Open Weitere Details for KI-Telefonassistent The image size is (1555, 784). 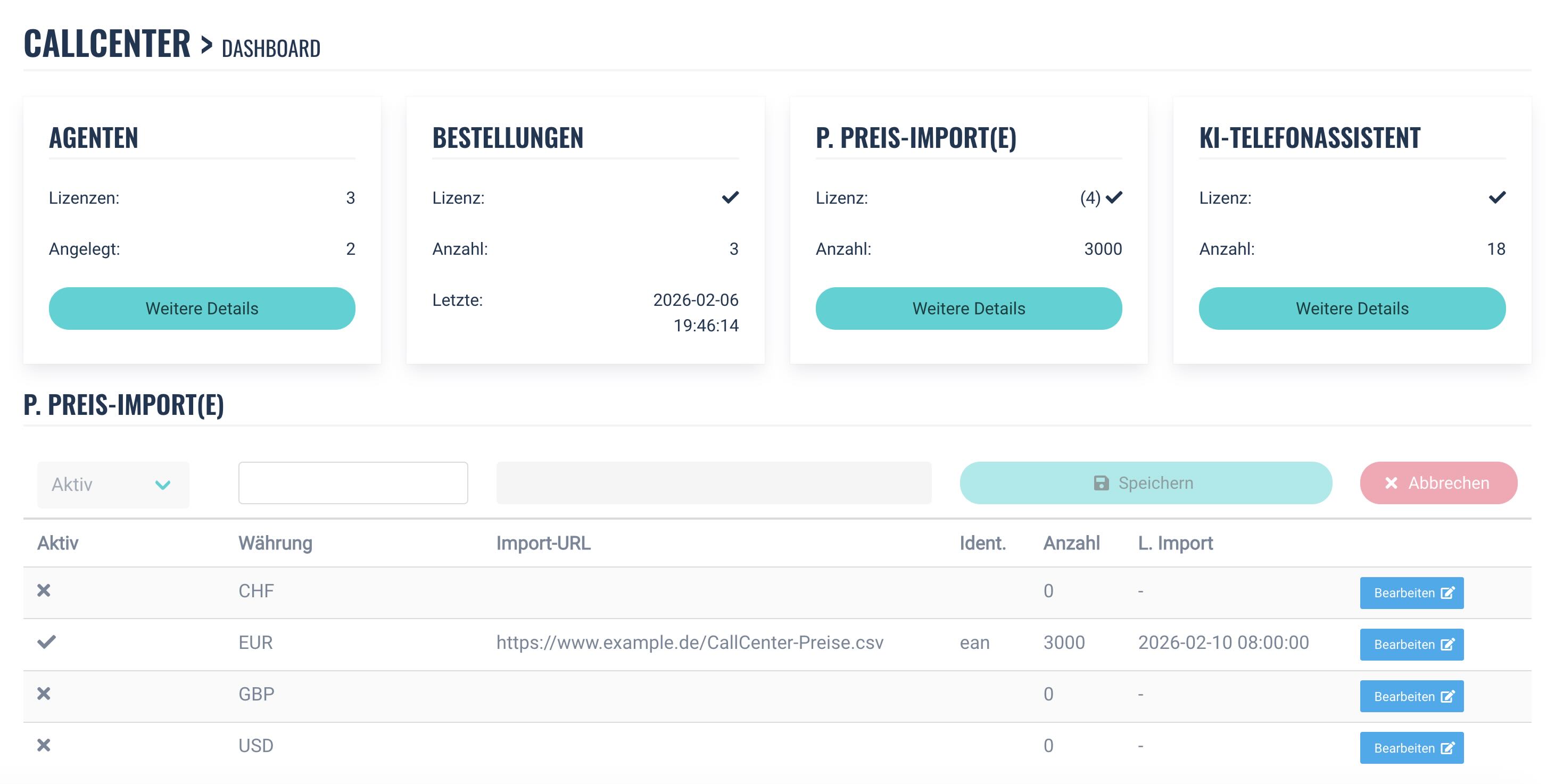pos(1352,308)
